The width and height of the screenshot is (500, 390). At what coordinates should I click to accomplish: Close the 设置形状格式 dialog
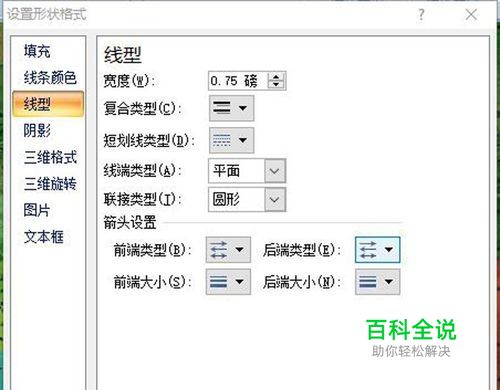coord(471,15)
